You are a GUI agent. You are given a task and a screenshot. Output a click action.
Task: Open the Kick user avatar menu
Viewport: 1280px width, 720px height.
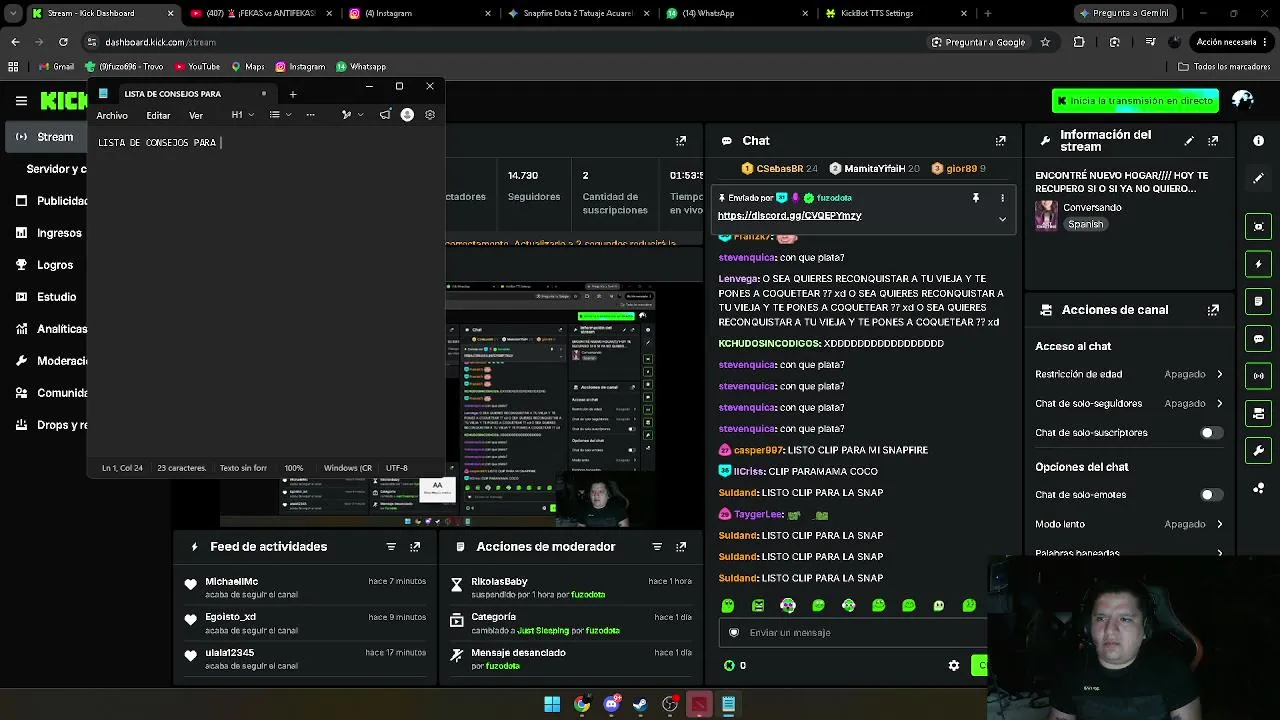pyautogui.click(x=1243, y=100)
